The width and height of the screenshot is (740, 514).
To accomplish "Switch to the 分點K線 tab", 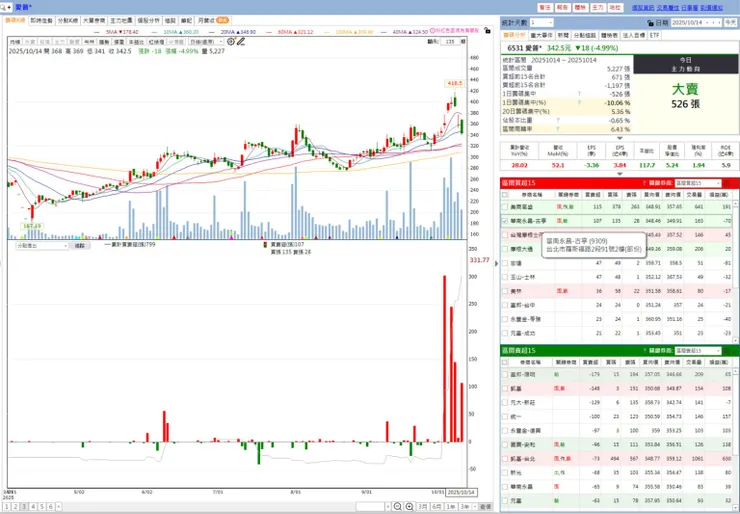I will (x=68, y=21).
